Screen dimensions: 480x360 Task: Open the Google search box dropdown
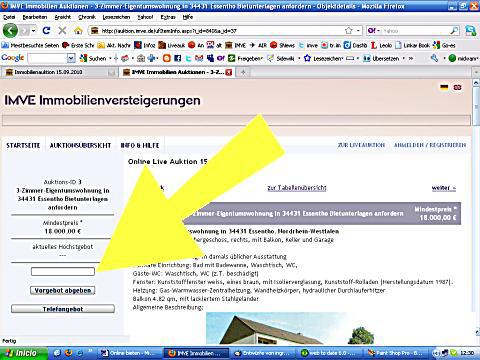point(71,58)
